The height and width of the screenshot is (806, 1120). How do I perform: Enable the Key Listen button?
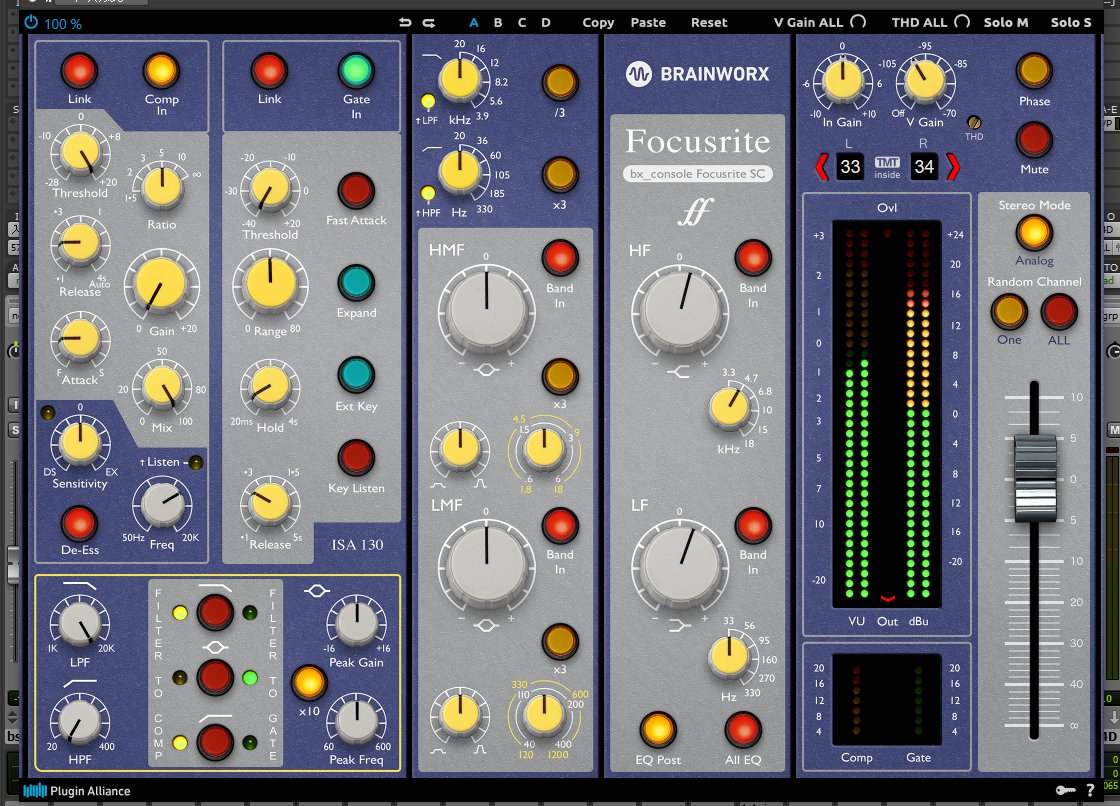pyautogui.click(x=356, y=458)
